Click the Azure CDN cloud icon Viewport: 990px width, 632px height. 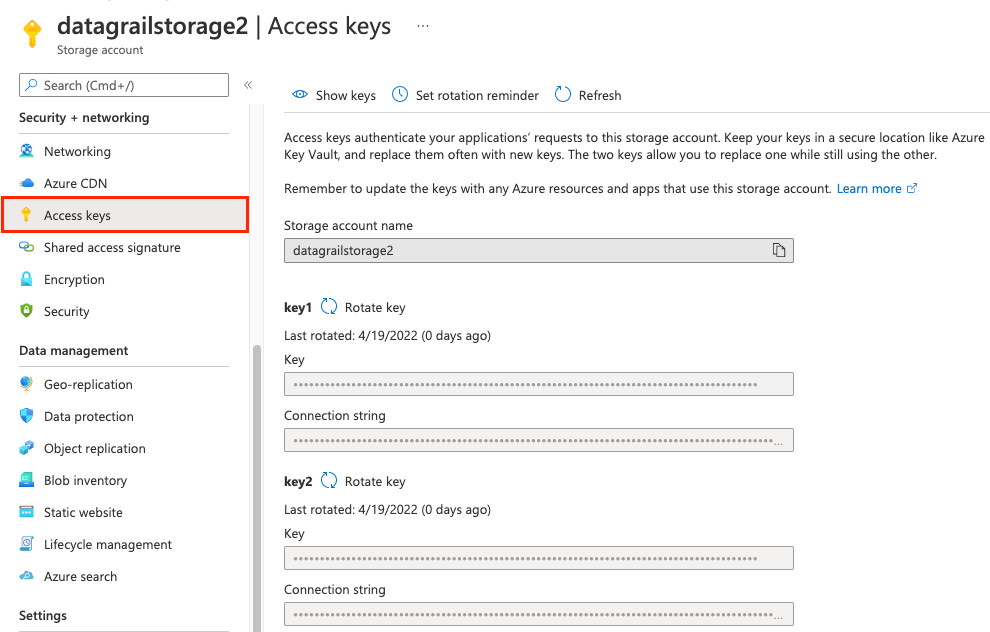pyautogui.click(x=27, y=183)
